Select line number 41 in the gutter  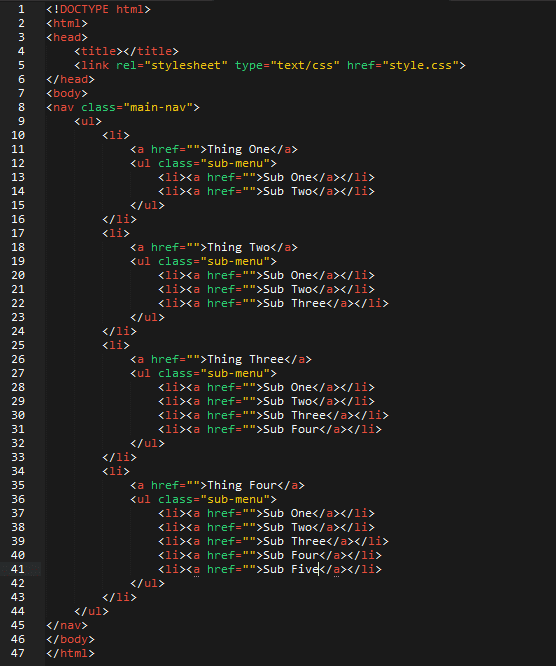point(18,569)
